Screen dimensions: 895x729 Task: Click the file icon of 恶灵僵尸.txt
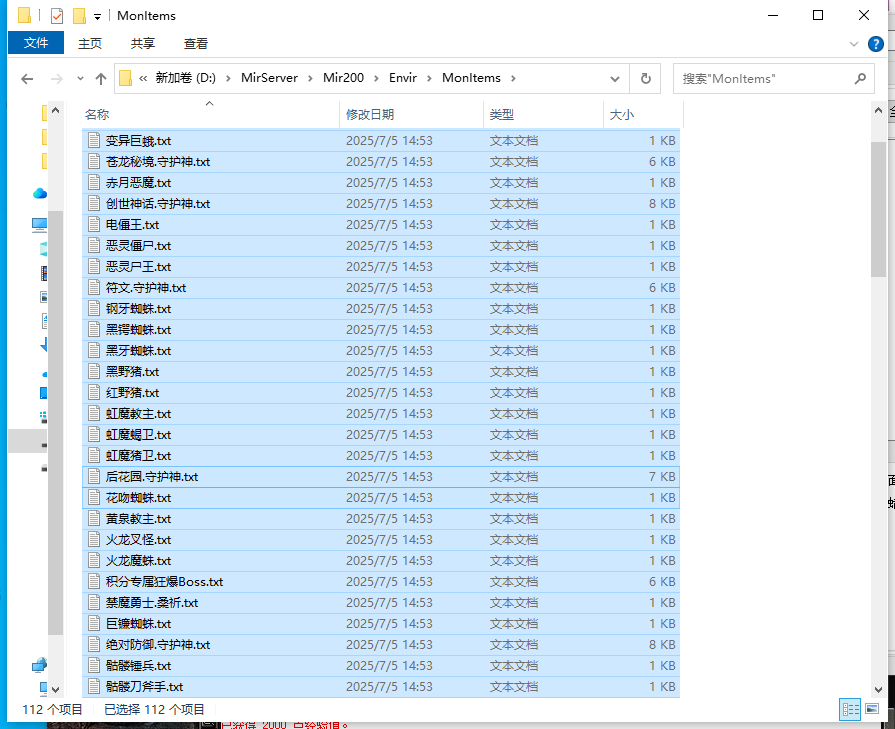coord(94,245)
